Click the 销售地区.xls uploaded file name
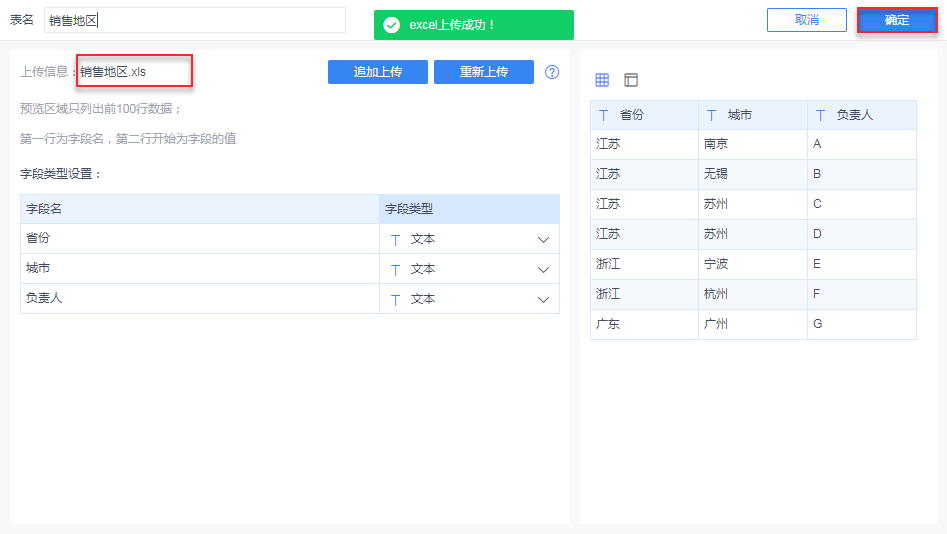This screenshot has width=947, height=534. click(x=114, y=72)
